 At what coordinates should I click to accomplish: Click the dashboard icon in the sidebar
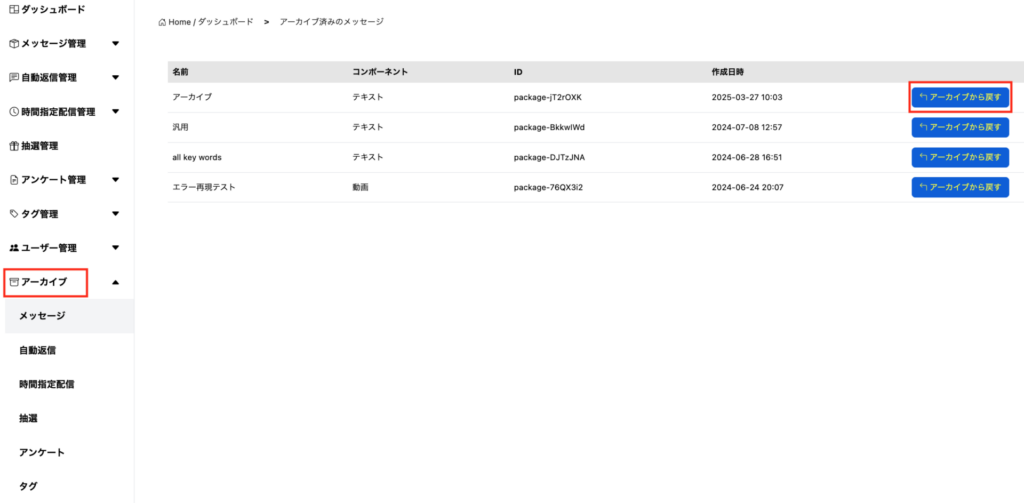click(x=13, y=9)
